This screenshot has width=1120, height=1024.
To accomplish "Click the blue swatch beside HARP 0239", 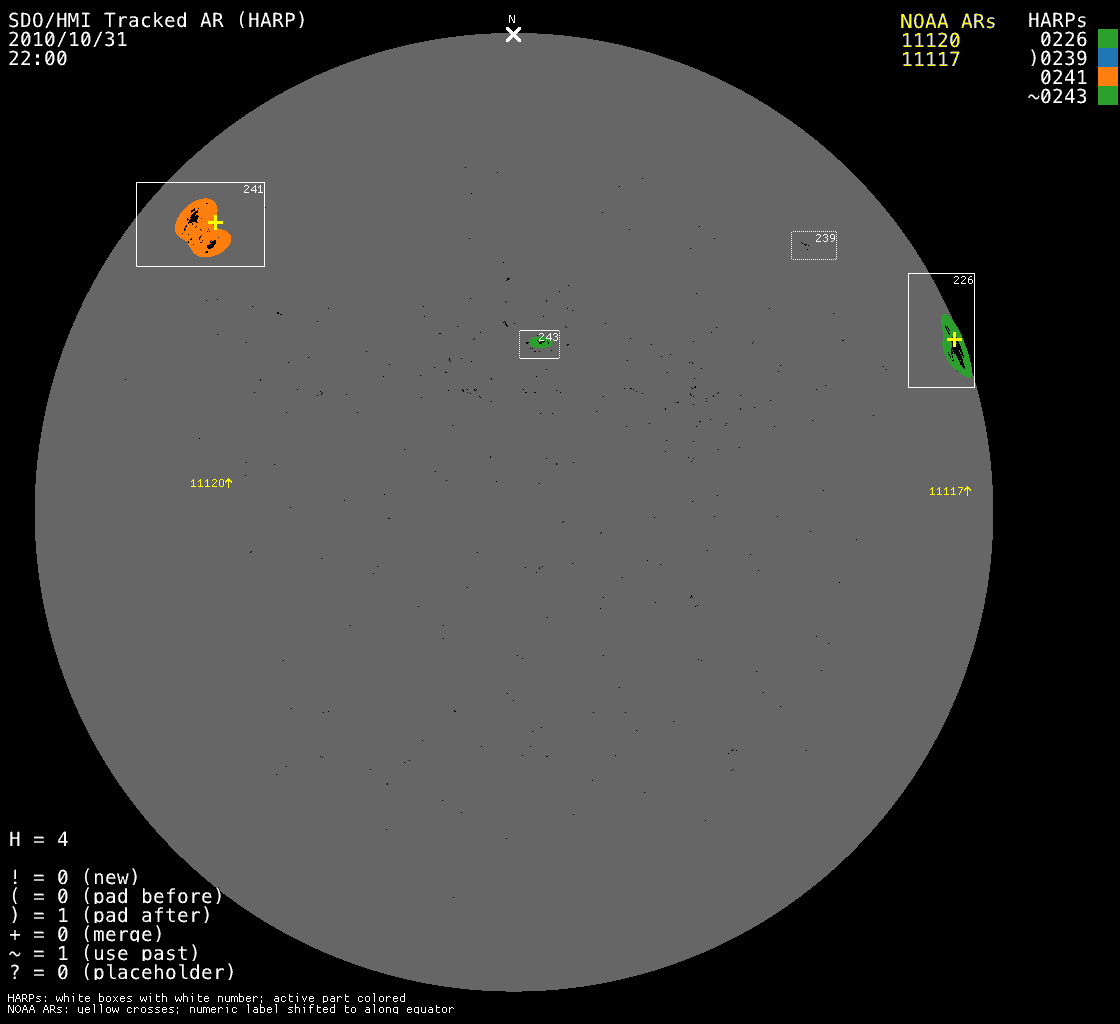I will coord(1107,58).
